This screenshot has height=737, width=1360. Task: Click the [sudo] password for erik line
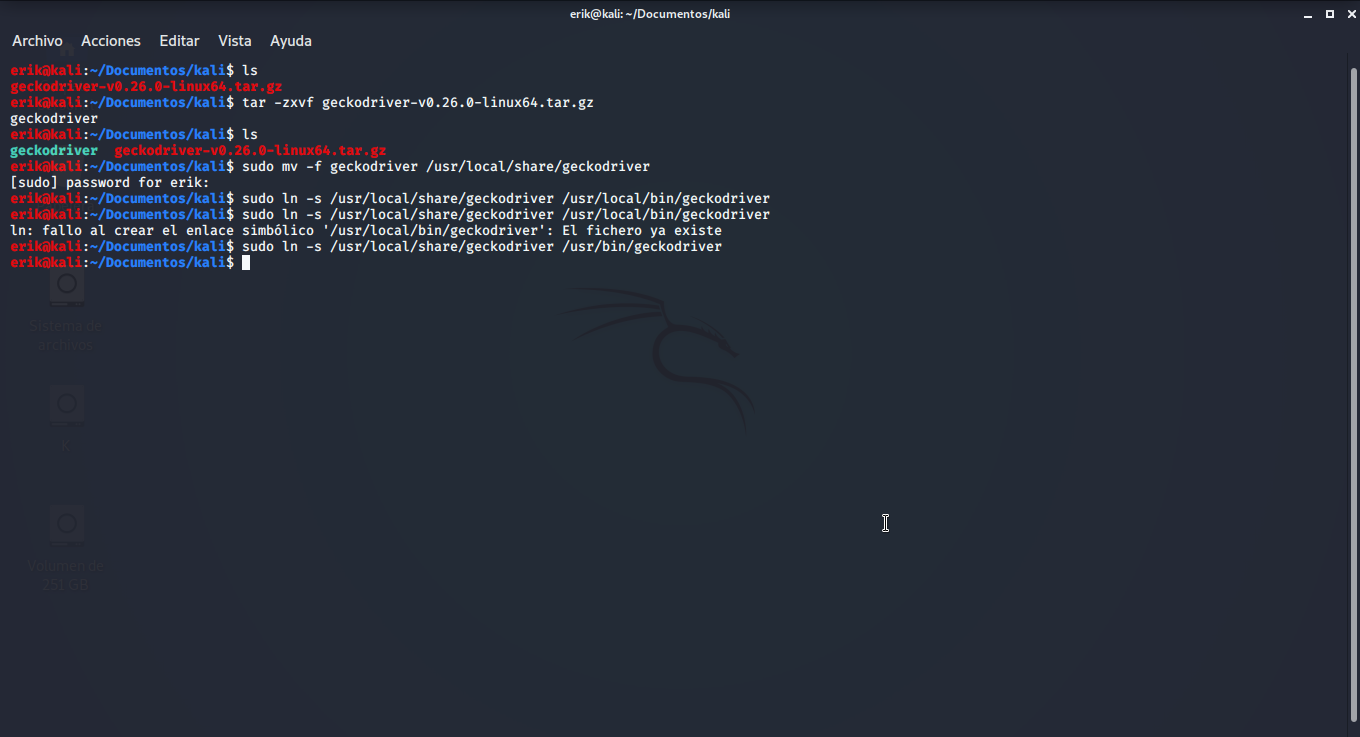[110, 182]
